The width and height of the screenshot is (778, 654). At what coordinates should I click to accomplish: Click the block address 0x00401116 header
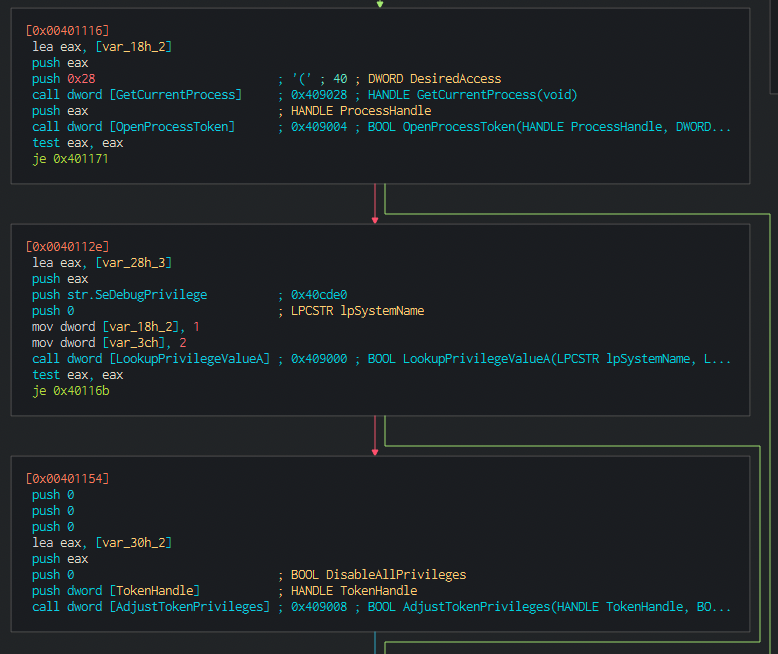[x=67, y=31]
